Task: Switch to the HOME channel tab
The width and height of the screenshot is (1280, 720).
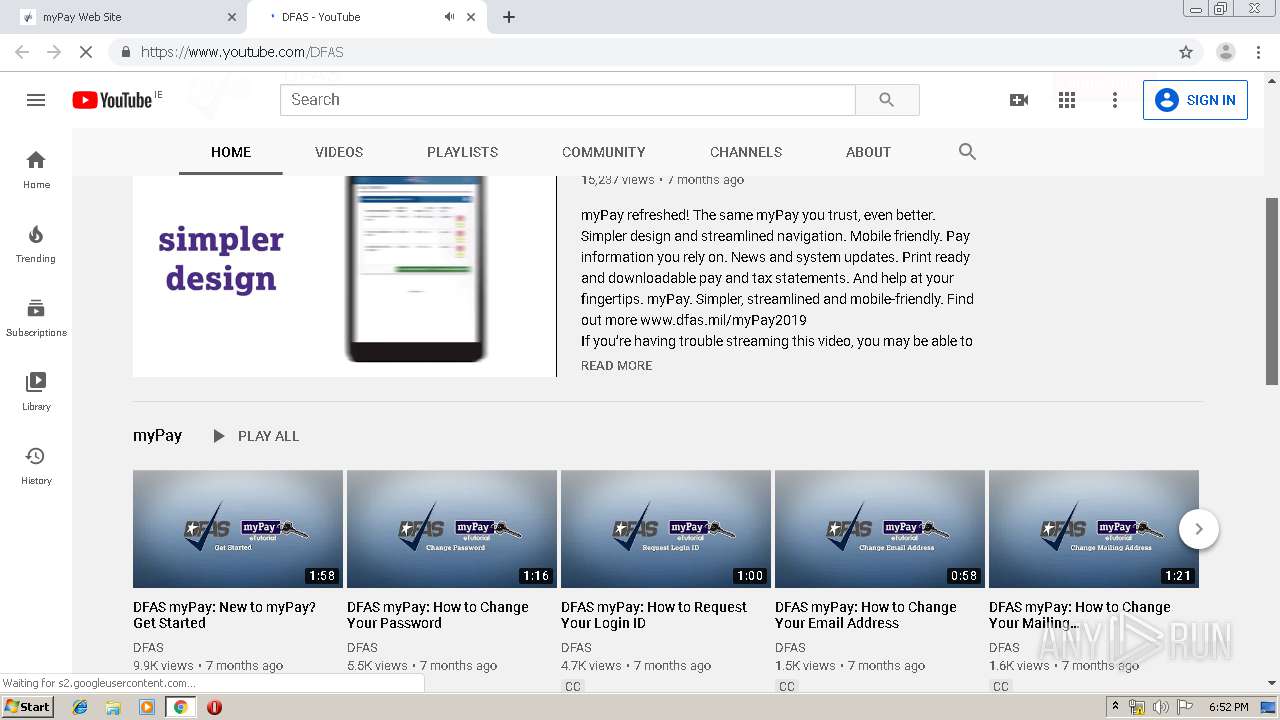Action: pyautogui.click(x=231, y=152)
